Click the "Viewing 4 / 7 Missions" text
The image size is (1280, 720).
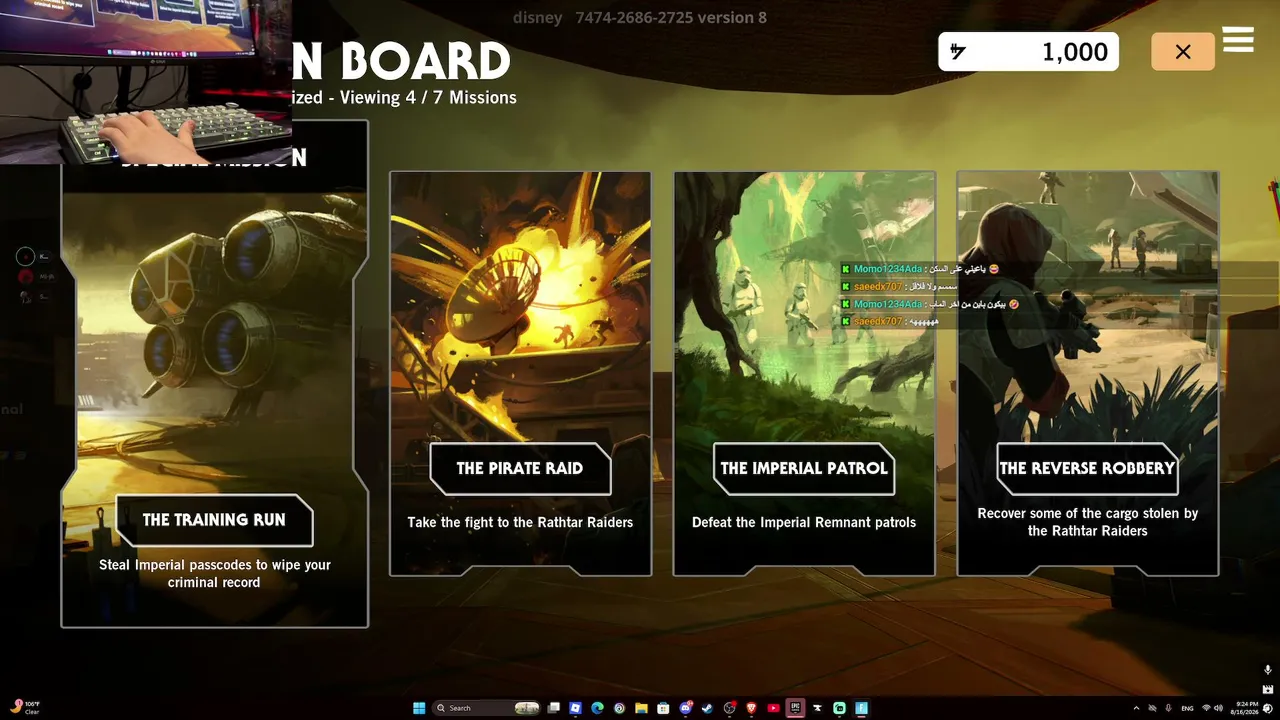click(x=428, y=98)
